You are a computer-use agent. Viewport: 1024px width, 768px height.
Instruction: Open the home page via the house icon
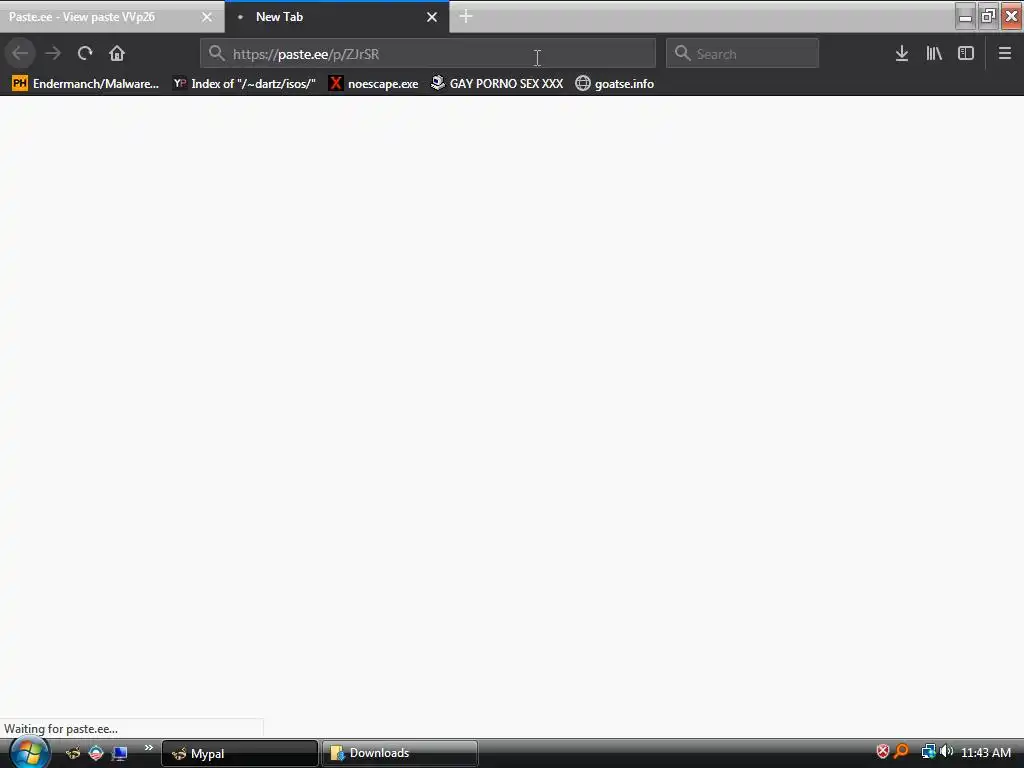click(117, 53)
